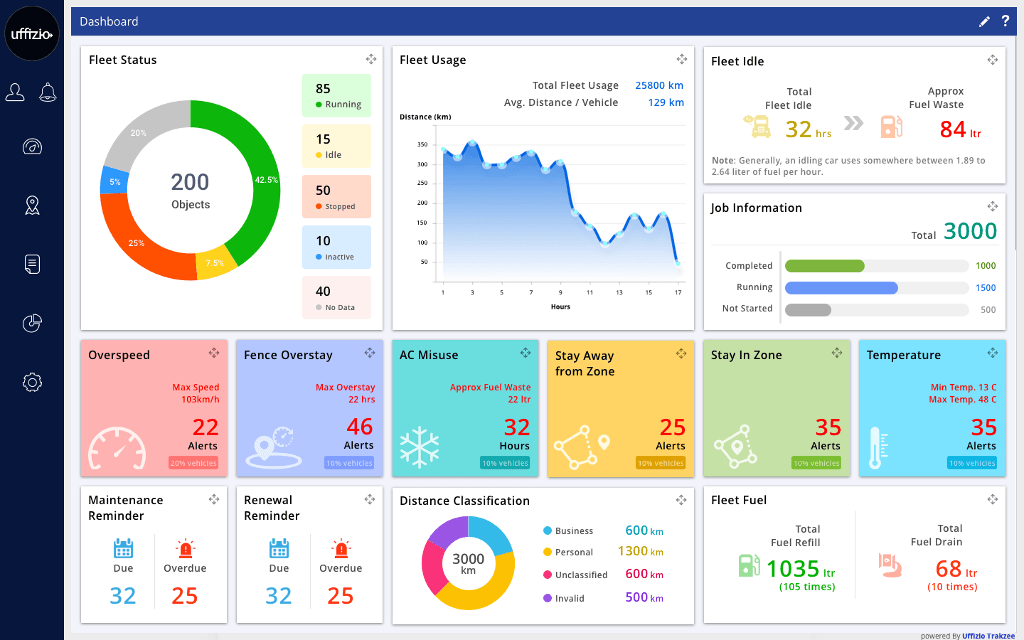1024x640 pixels.
Task: Open the speedometer dashboard sidebar icon
Action: (32, 147)
